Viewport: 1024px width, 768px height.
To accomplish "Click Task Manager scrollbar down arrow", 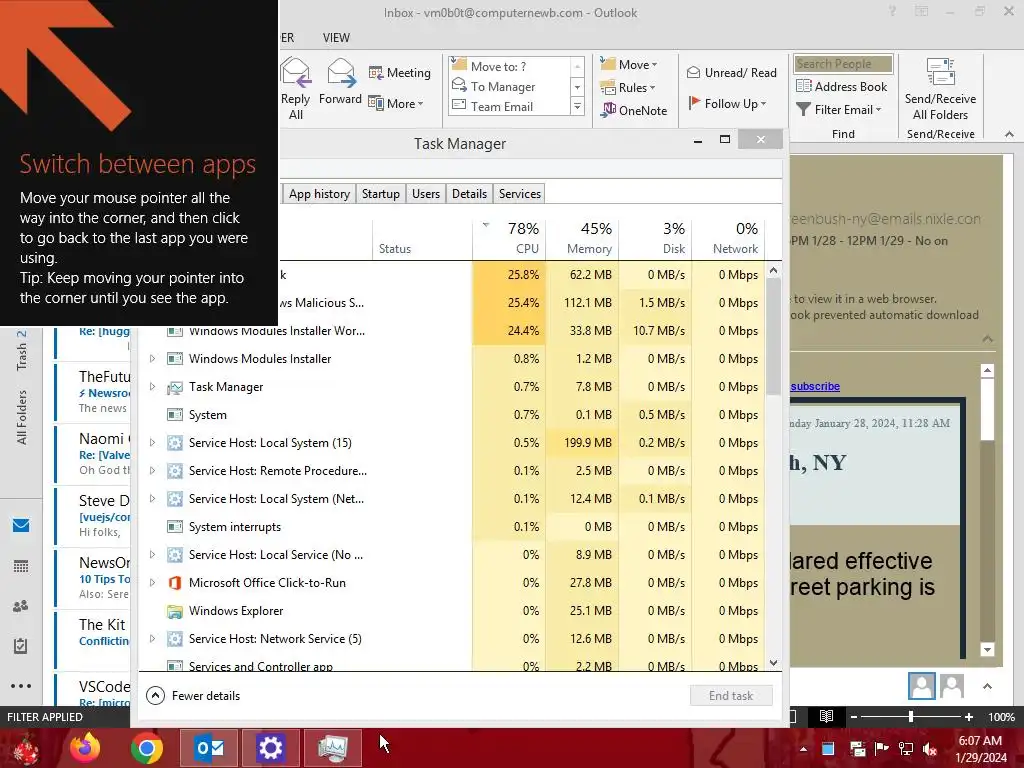I will coord(773,663).
